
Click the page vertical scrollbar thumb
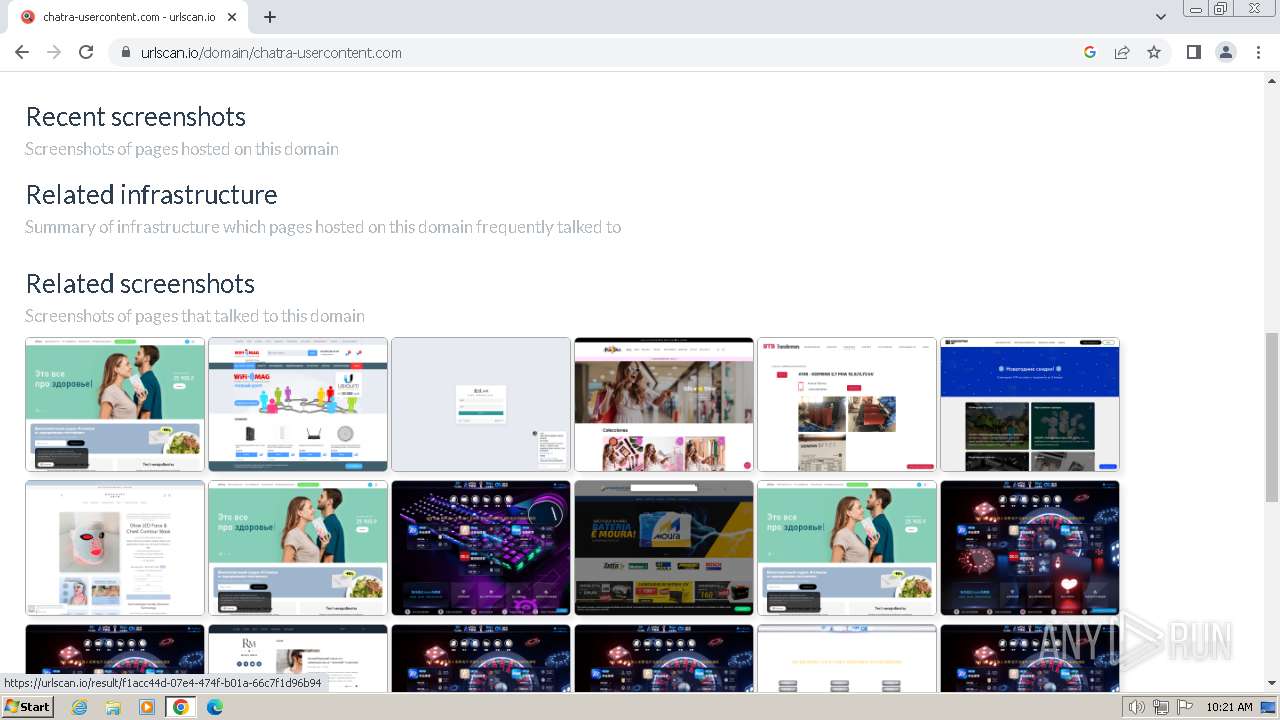(x=1272, y=417)
